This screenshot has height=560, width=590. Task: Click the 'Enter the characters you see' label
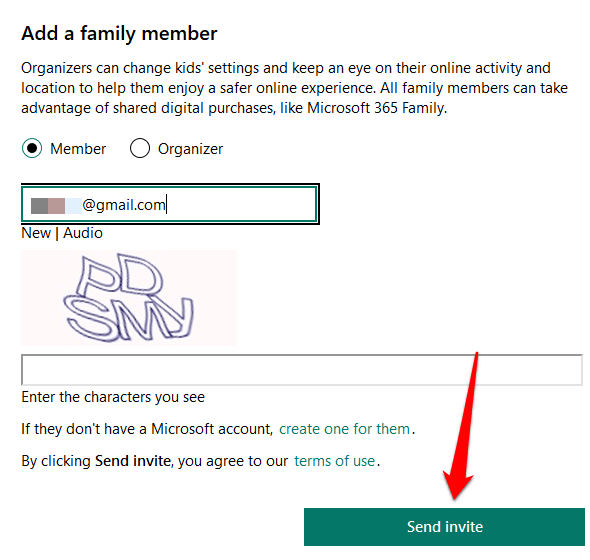pos(113,397)
